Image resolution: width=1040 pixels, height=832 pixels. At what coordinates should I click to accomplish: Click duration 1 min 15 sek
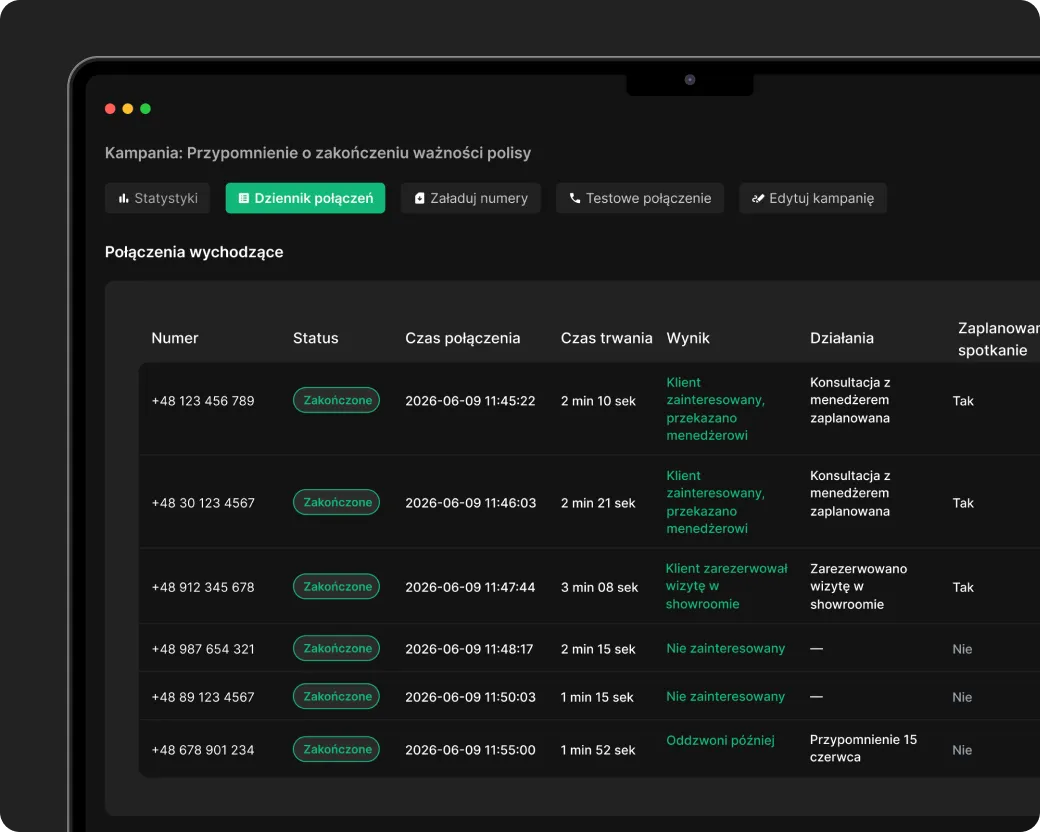[597, 697]
